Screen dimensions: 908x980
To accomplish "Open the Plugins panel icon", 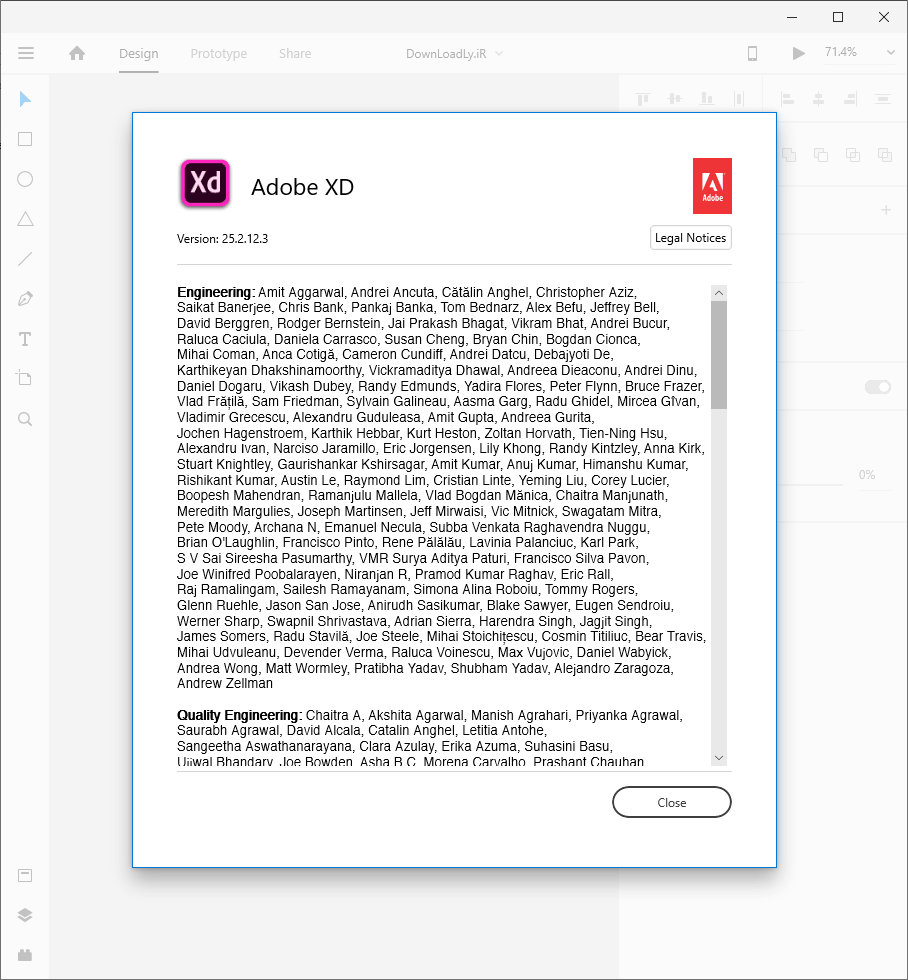I will point(25,955).
